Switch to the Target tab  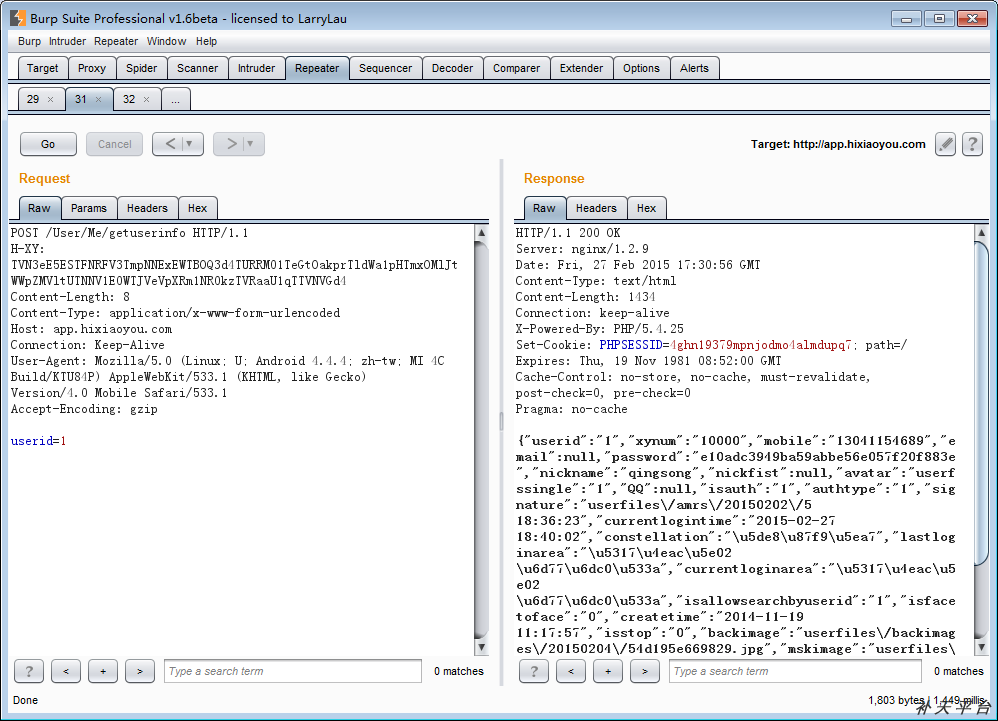(x=43, y=68)
